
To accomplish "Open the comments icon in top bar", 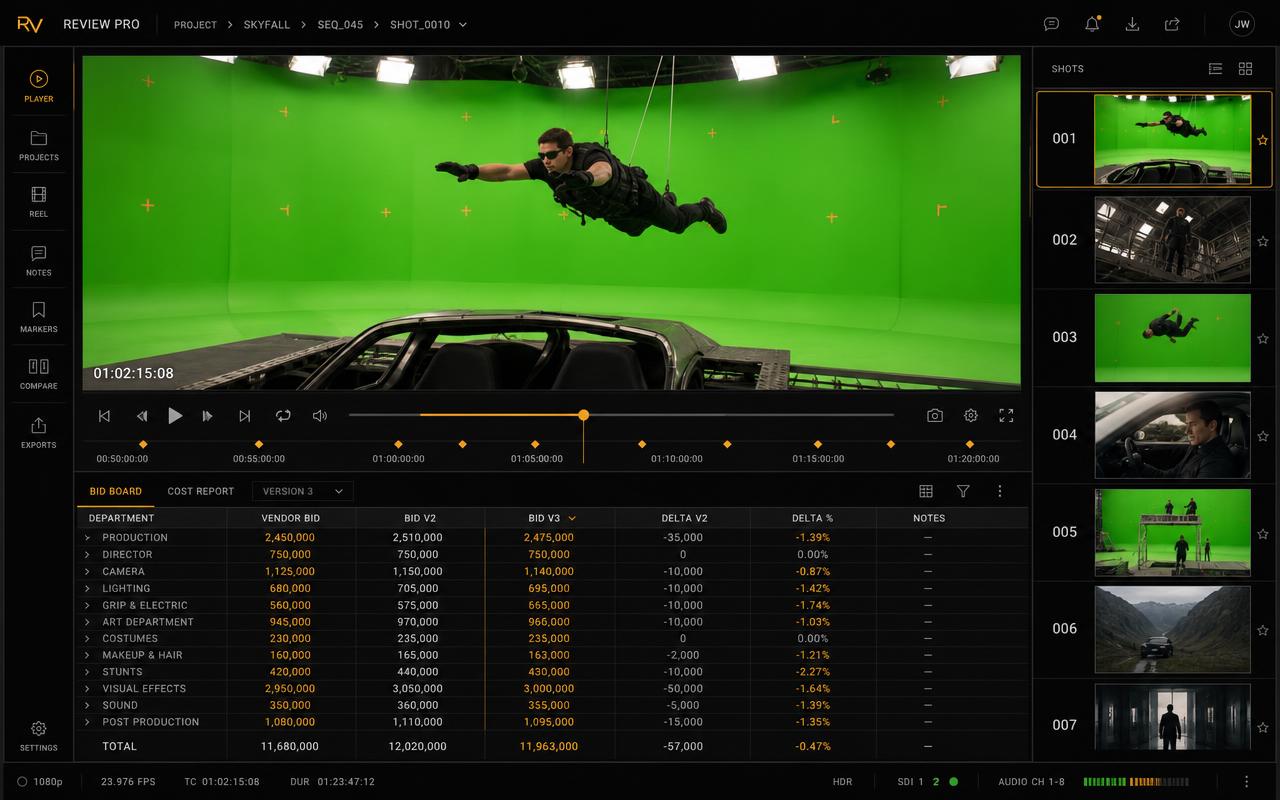I will [1051, 24].
